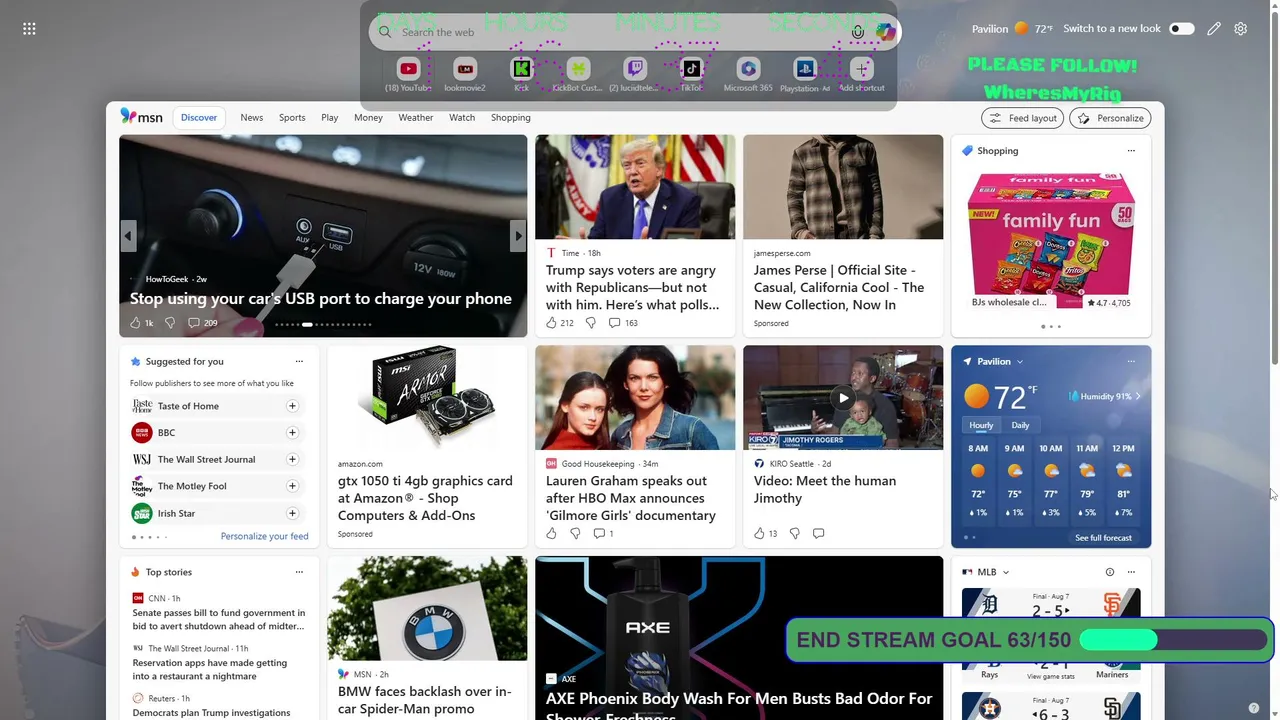
Task: Switch weather view to Daily
Action: 1020,425
